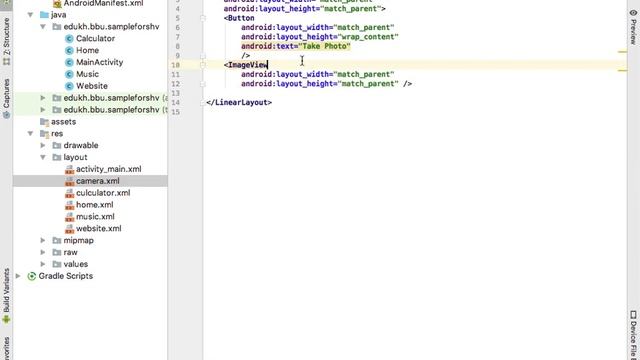The image size is (640, 360).
Task: Click the mipmap folder icon
Action: pos(57,240)
